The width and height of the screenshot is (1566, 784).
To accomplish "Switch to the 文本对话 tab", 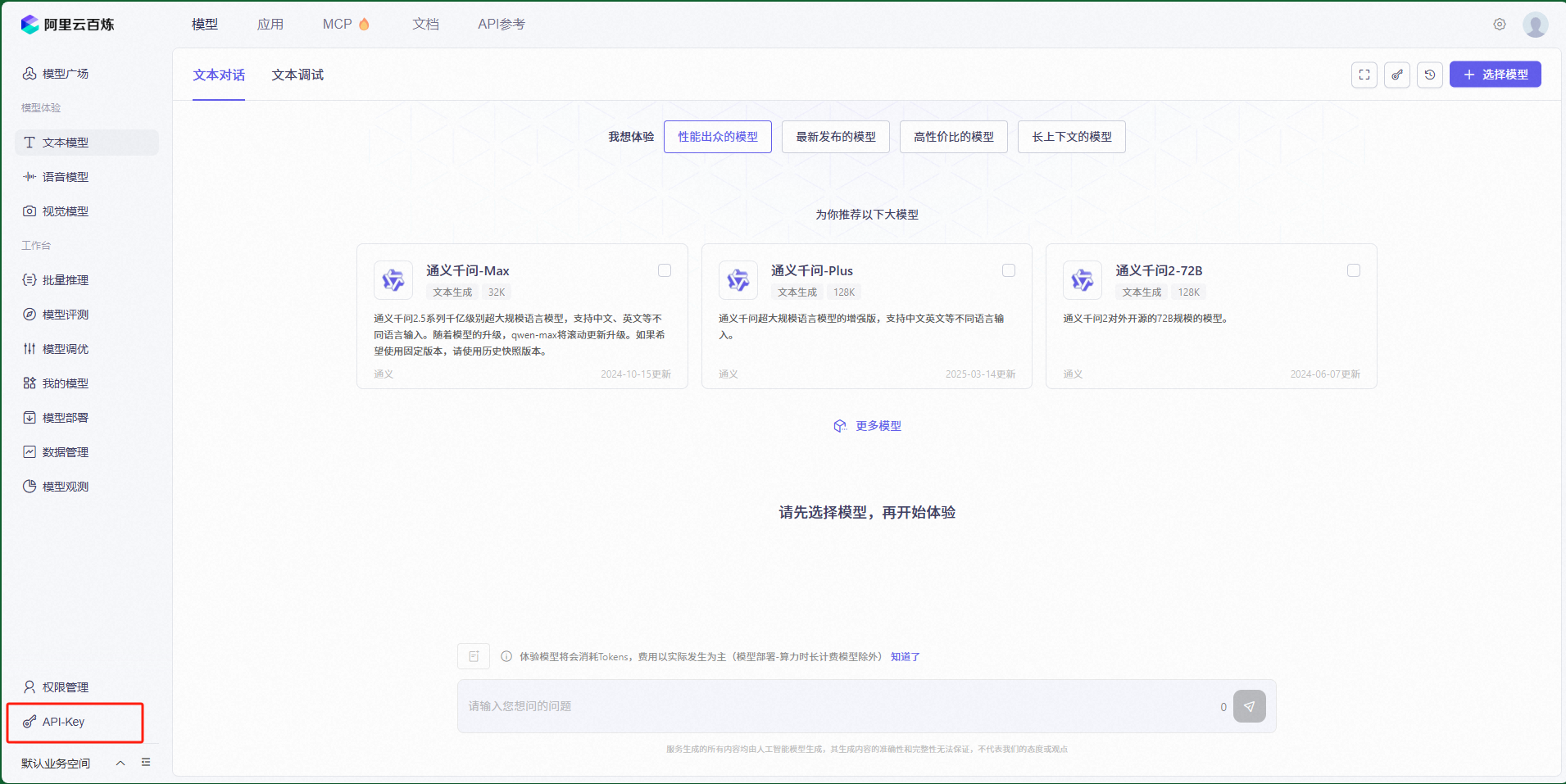I will coord(219,75).
